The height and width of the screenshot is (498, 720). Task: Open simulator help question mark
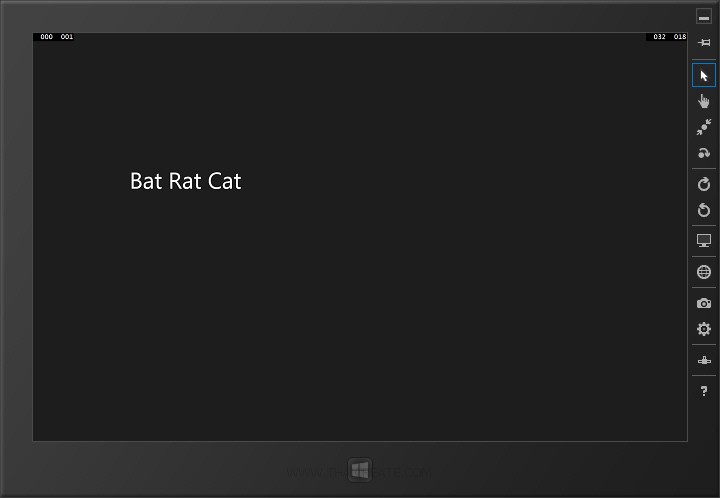coord(704,391)
